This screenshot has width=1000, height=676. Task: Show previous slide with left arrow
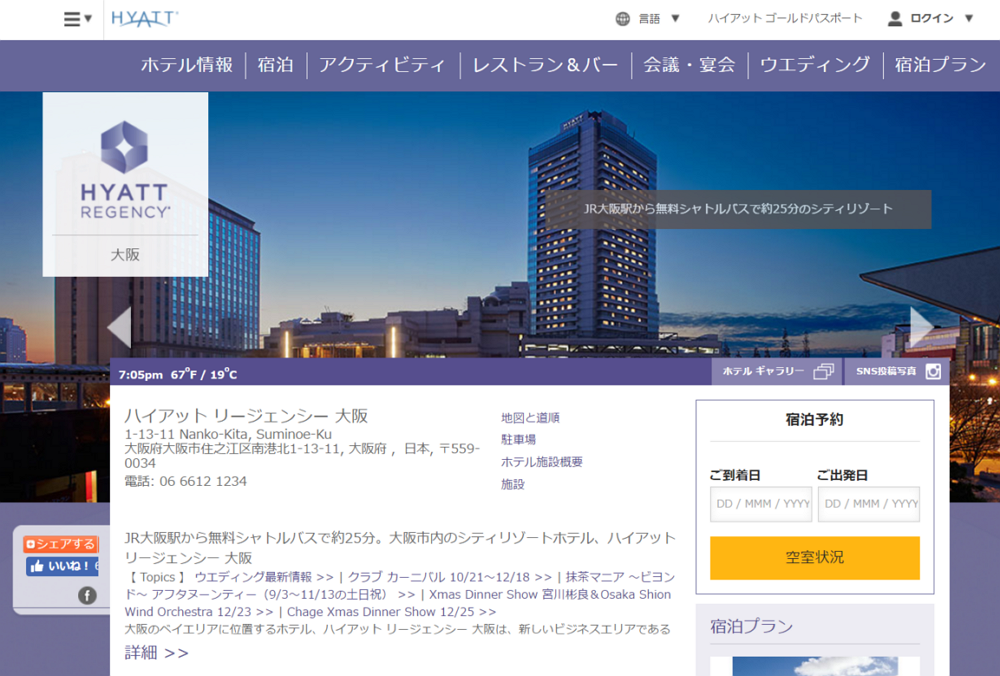pyautogui.click(x=119, y=327)
